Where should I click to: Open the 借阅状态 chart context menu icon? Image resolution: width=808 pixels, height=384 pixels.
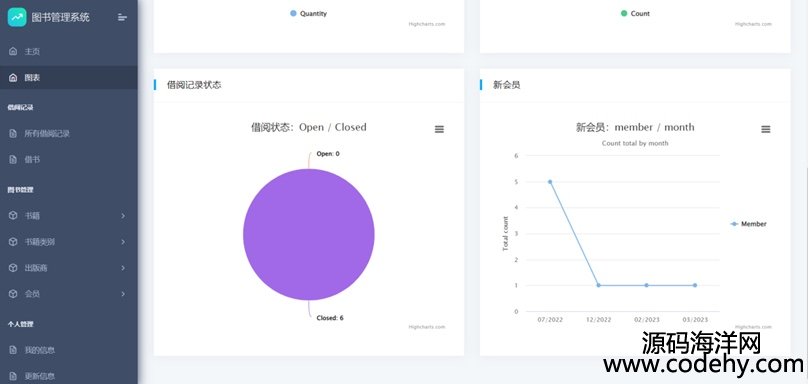pyautogui.click(x=439, y=129)
